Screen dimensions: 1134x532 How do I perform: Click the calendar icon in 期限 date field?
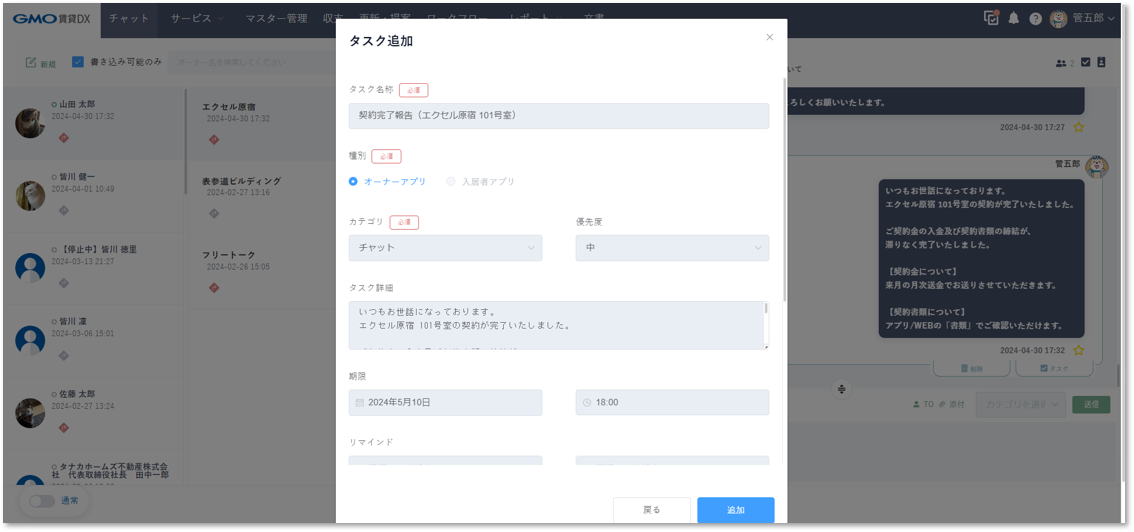click(360, 402)
